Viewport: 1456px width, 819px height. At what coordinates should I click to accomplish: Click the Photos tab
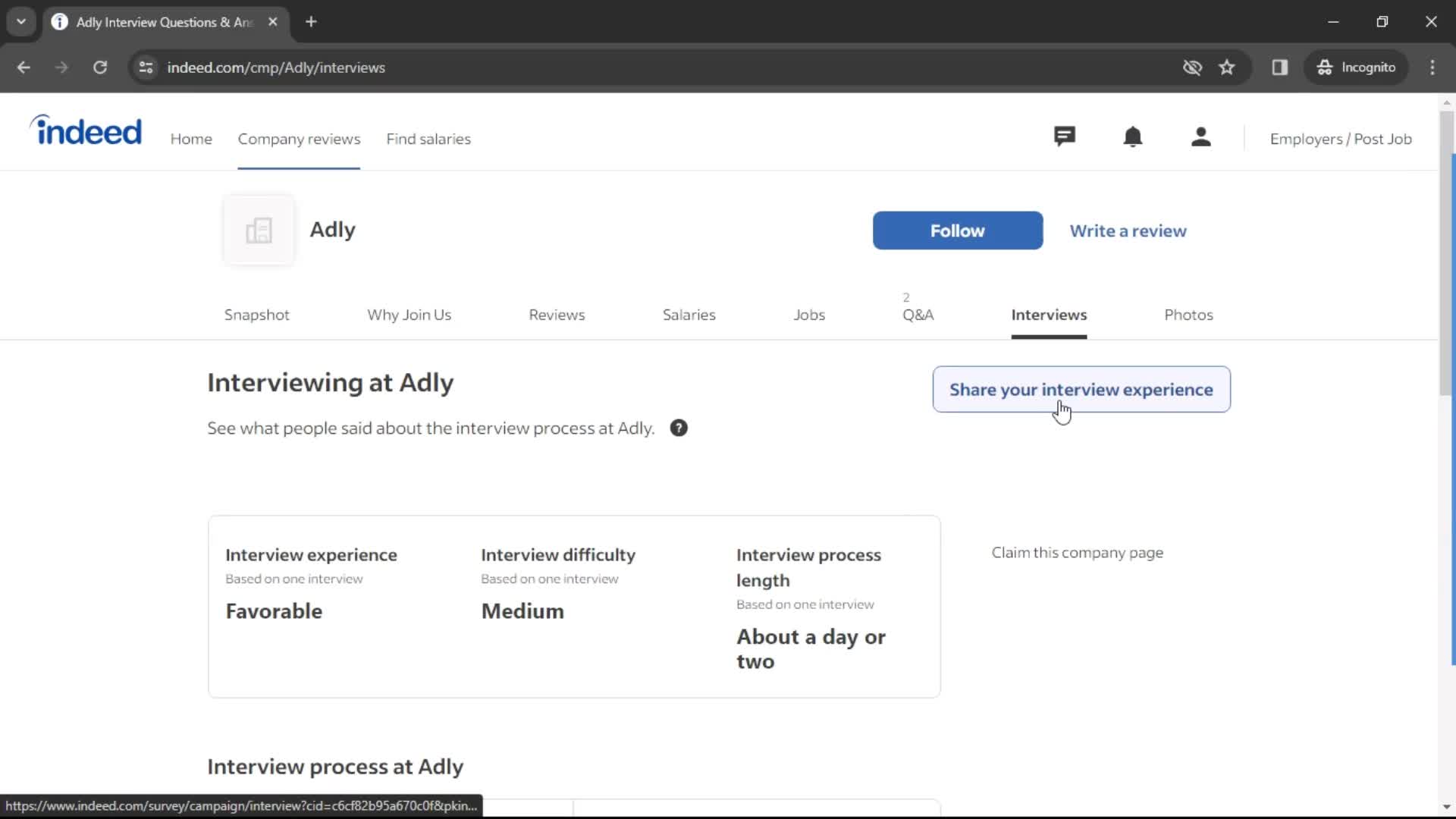1188,314
